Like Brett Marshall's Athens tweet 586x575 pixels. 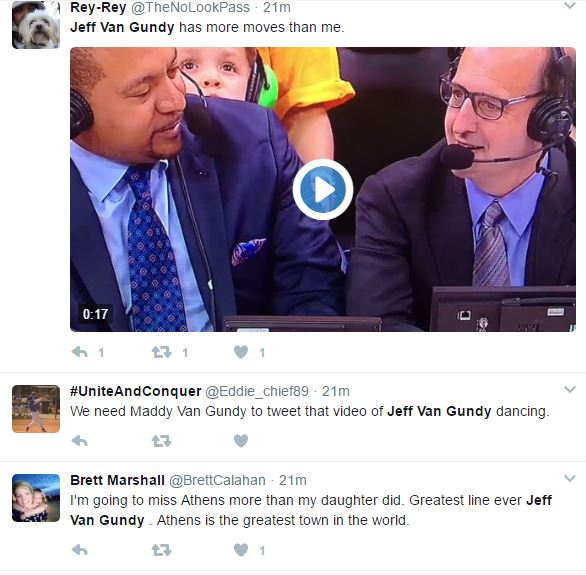(x=241, y=550)
